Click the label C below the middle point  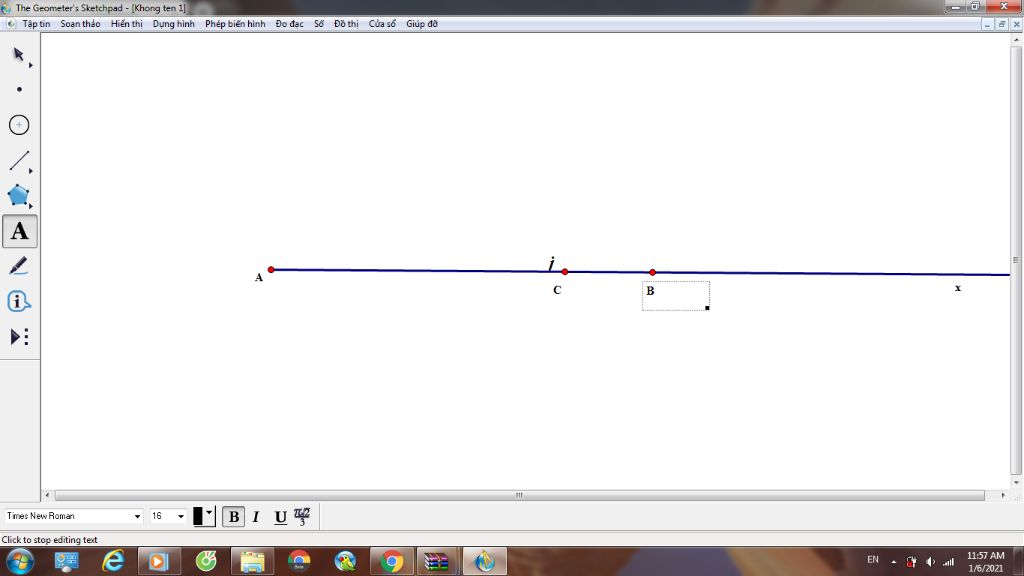click(557, 290)
